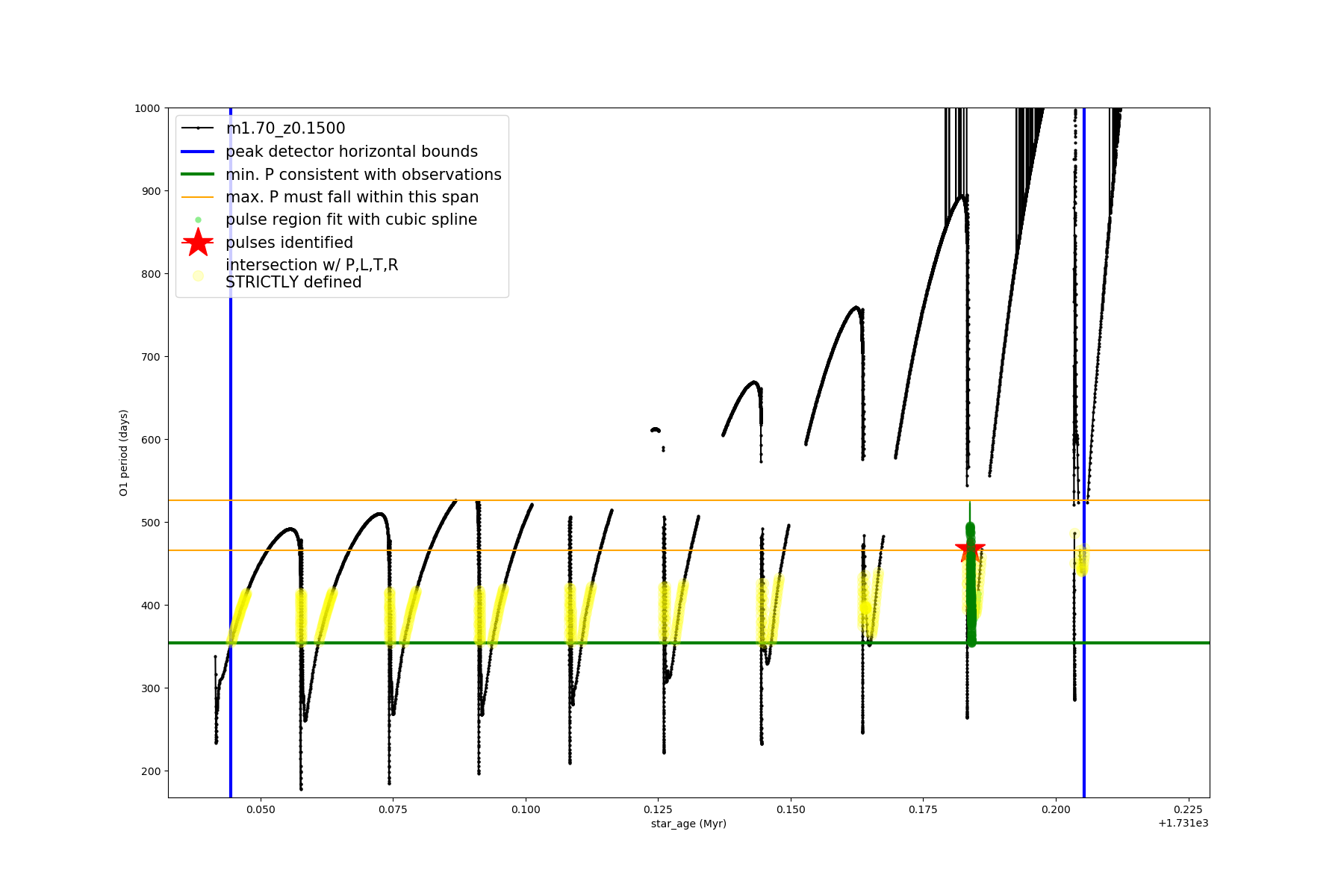Click the red star icon in the legend

pyautogui.click(x=198, y=242)
